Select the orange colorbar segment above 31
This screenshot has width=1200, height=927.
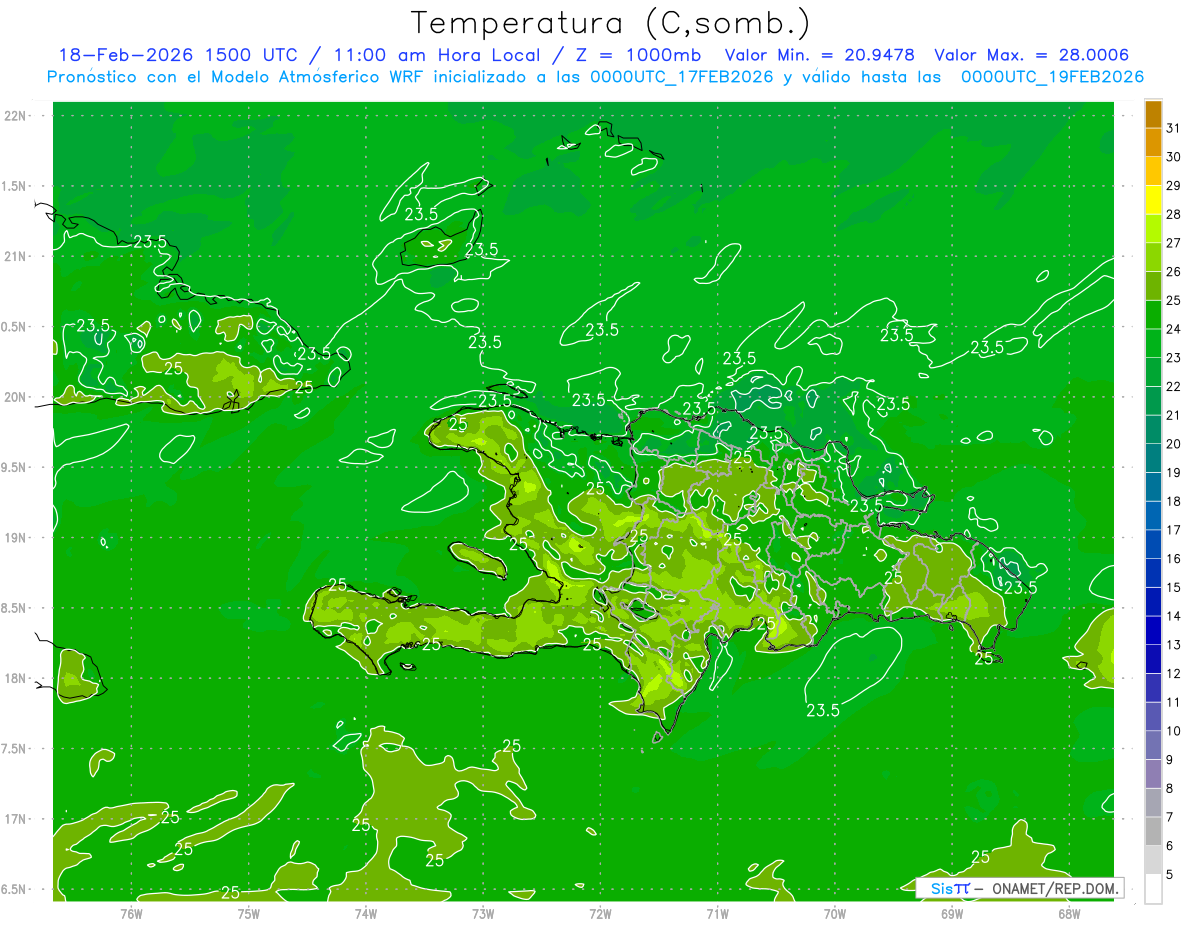point(1153,115)
